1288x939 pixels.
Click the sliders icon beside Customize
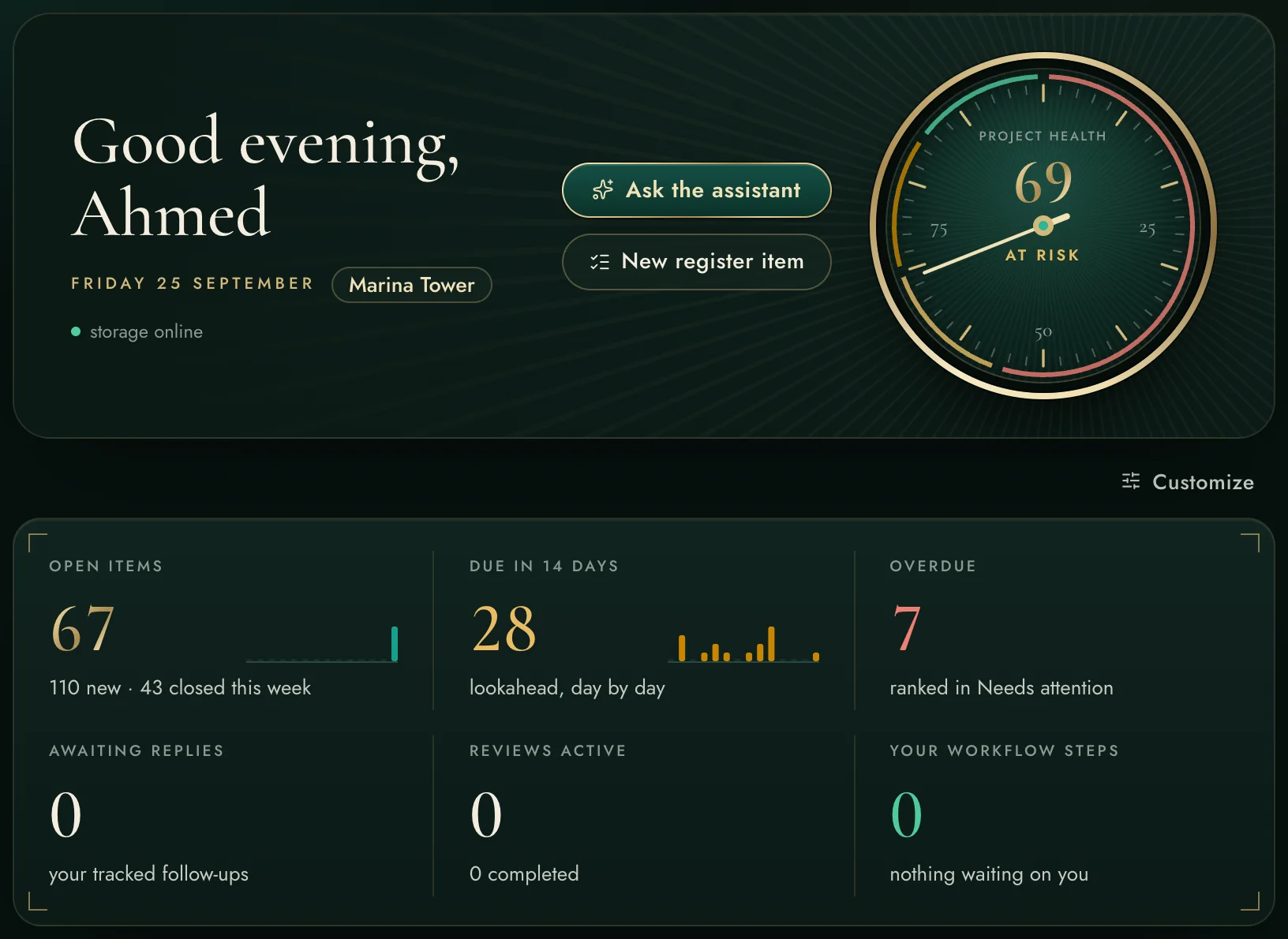[1131, 481]
